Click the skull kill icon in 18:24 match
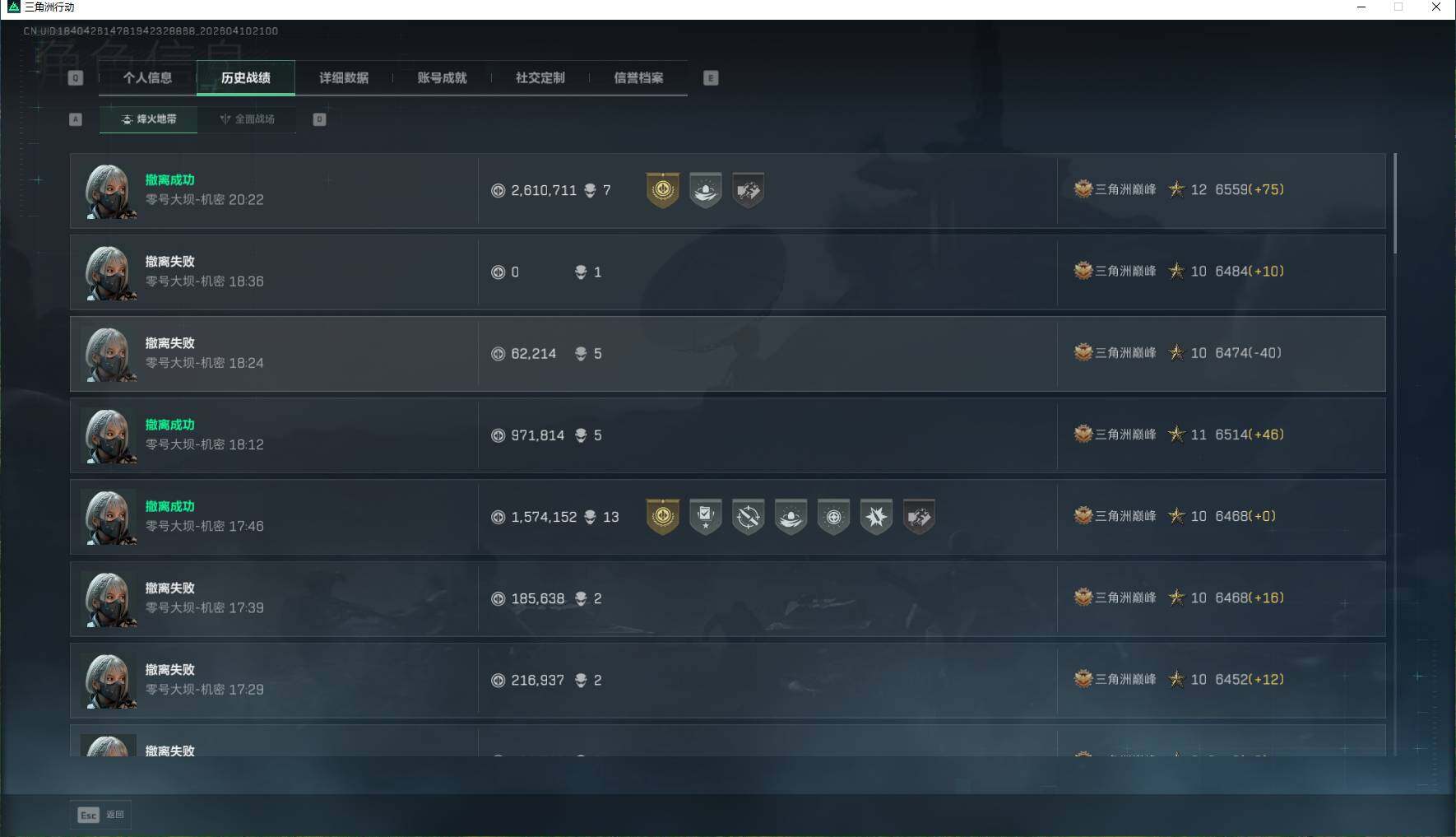 click(581, 354)
